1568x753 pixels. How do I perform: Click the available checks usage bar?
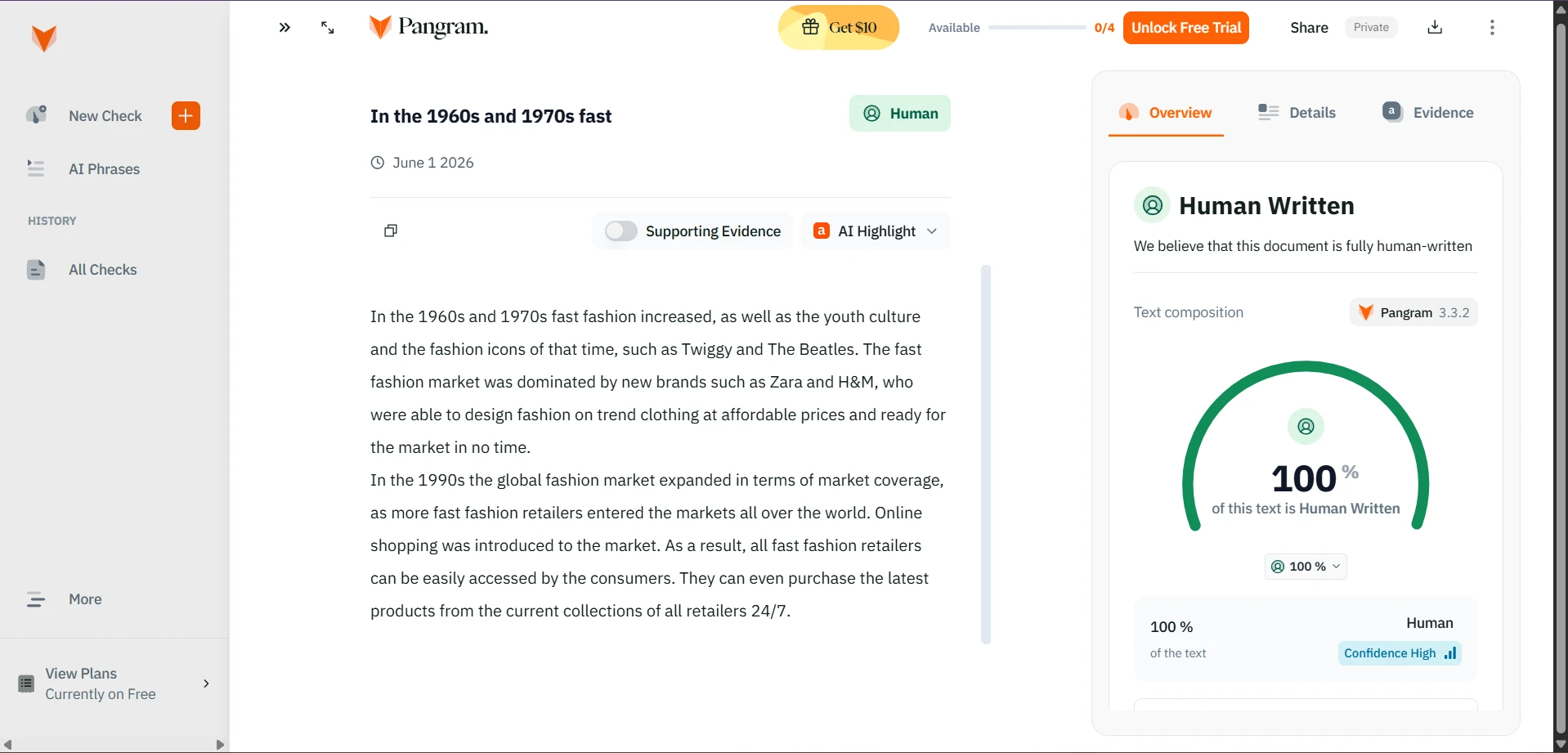[1037, 28]
